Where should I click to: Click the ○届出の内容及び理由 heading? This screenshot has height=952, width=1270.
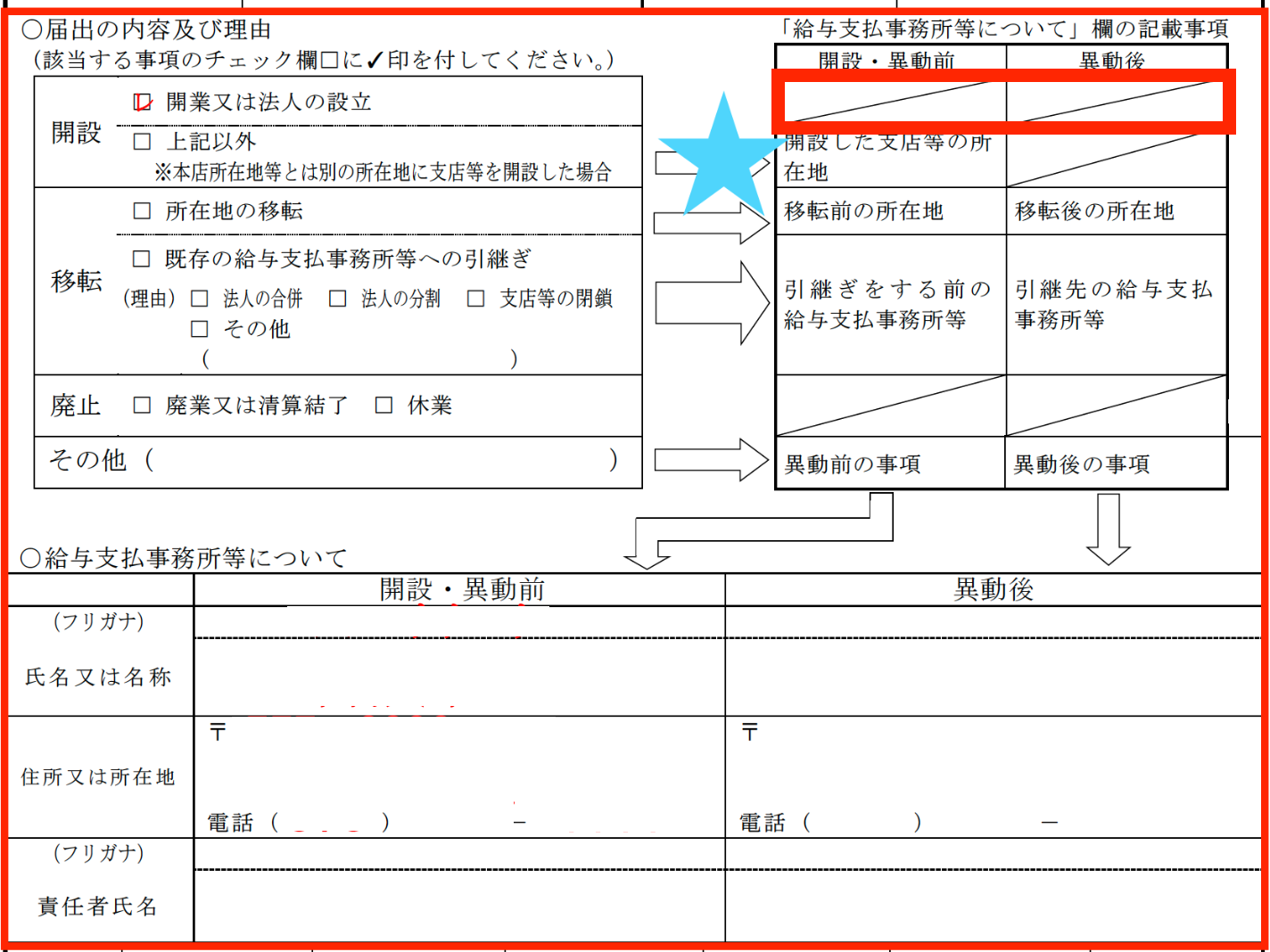tap(146, 29)
